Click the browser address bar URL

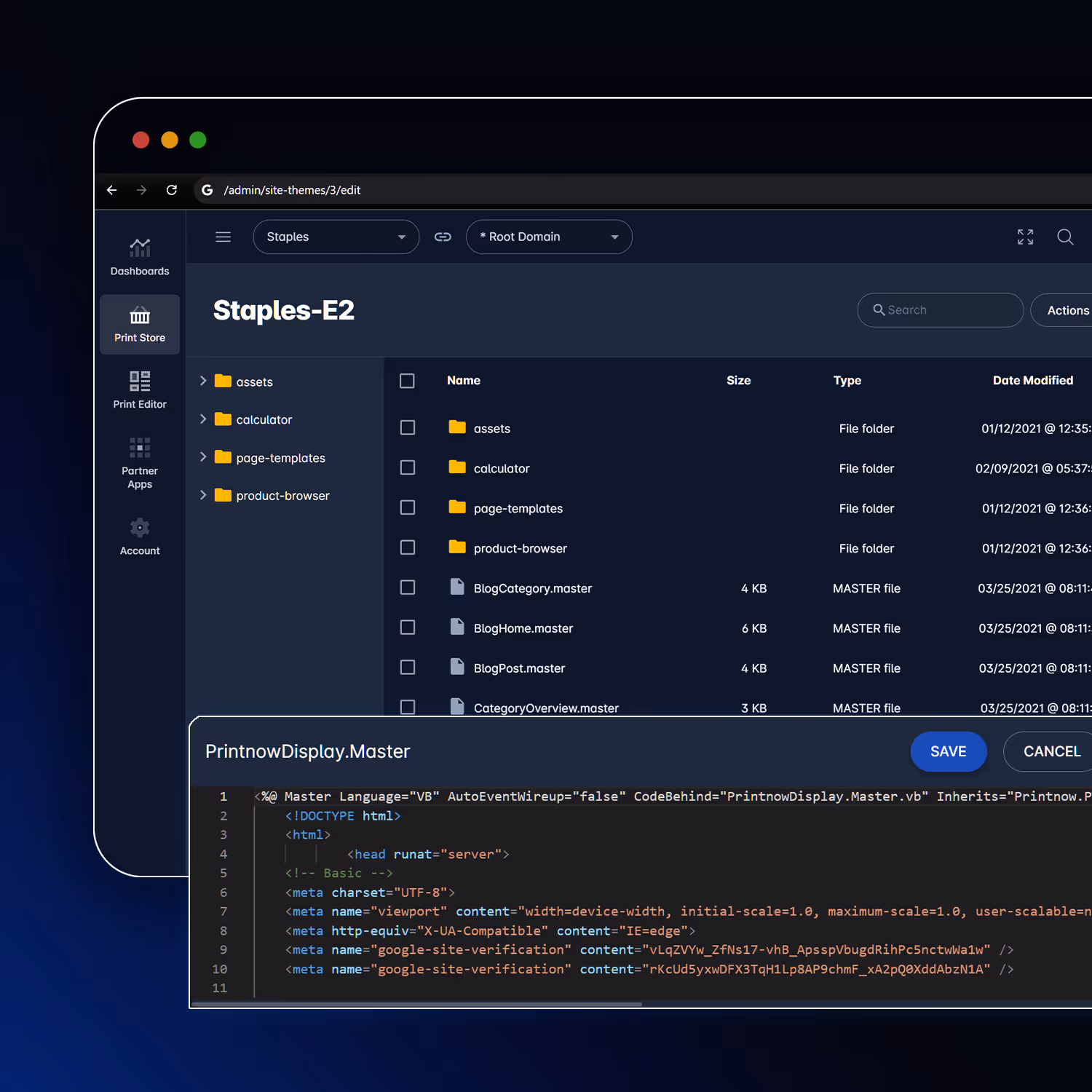coord(292,190)
